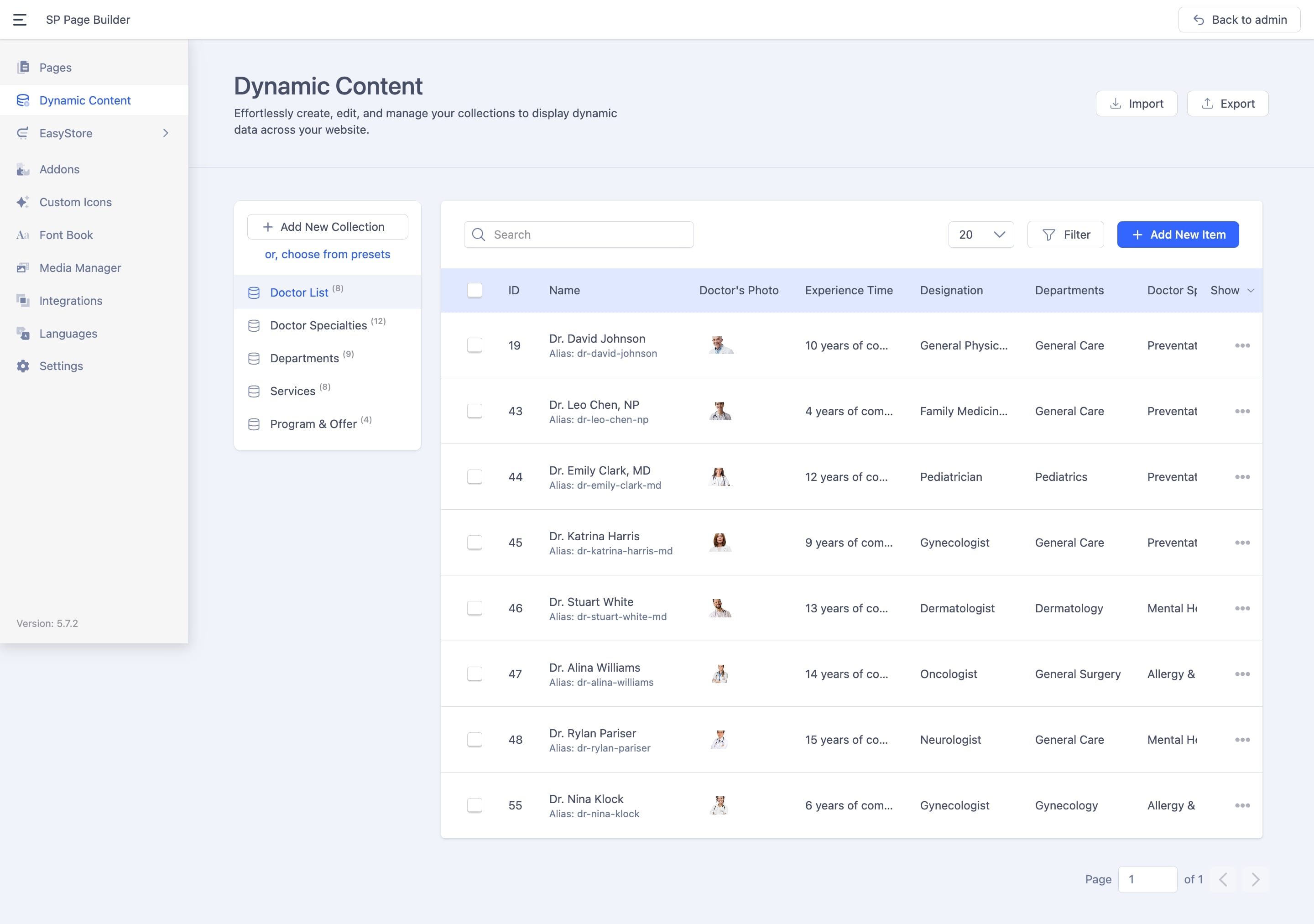Open three-dot actions for Dr. David Johnson
The image size is (1314, 924).
(x=1242, y=345)
